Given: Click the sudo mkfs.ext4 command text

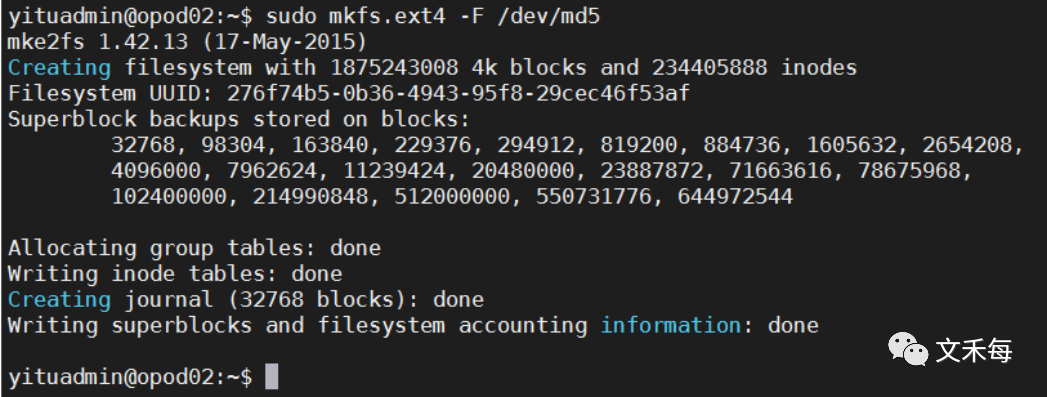Looking at the screenshot, I should [355, 16].
